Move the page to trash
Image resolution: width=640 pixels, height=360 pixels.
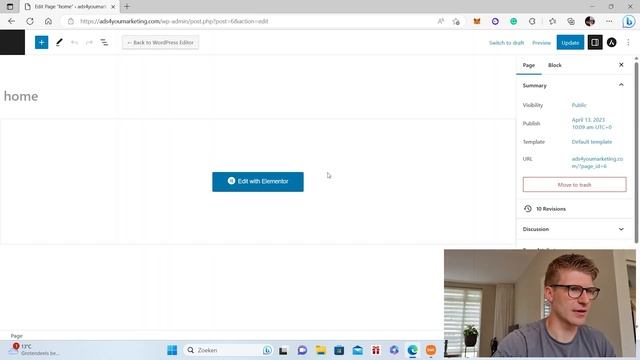574,184
